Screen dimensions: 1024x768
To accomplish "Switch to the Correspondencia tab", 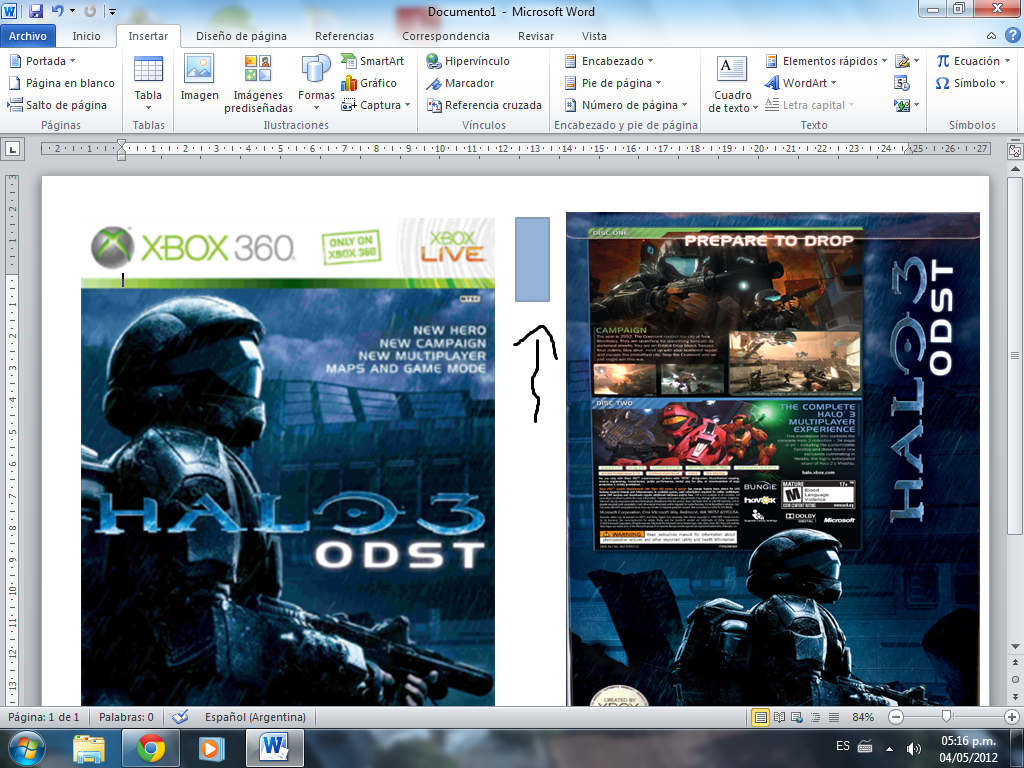I will pos(446,36).
